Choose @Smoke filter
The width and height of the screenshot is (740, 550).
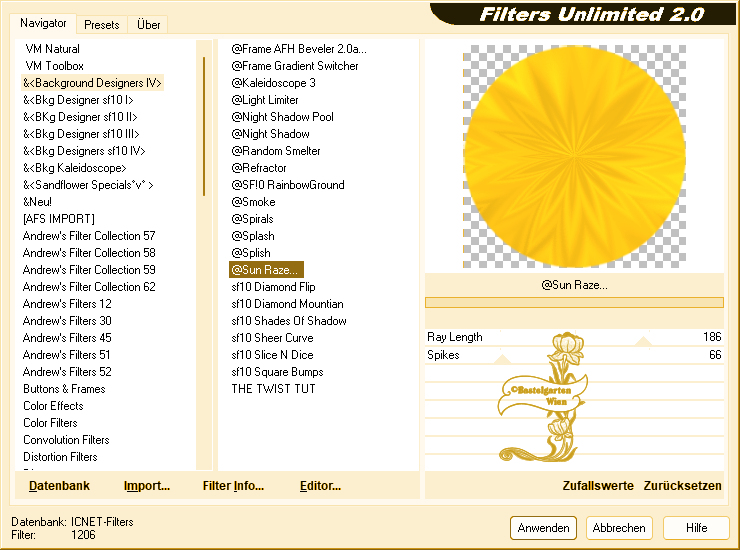(x=253, y=202)
